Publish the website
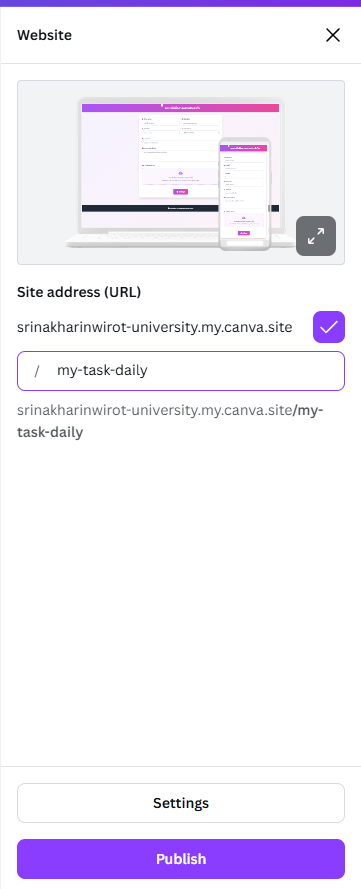 pos(181,858)
